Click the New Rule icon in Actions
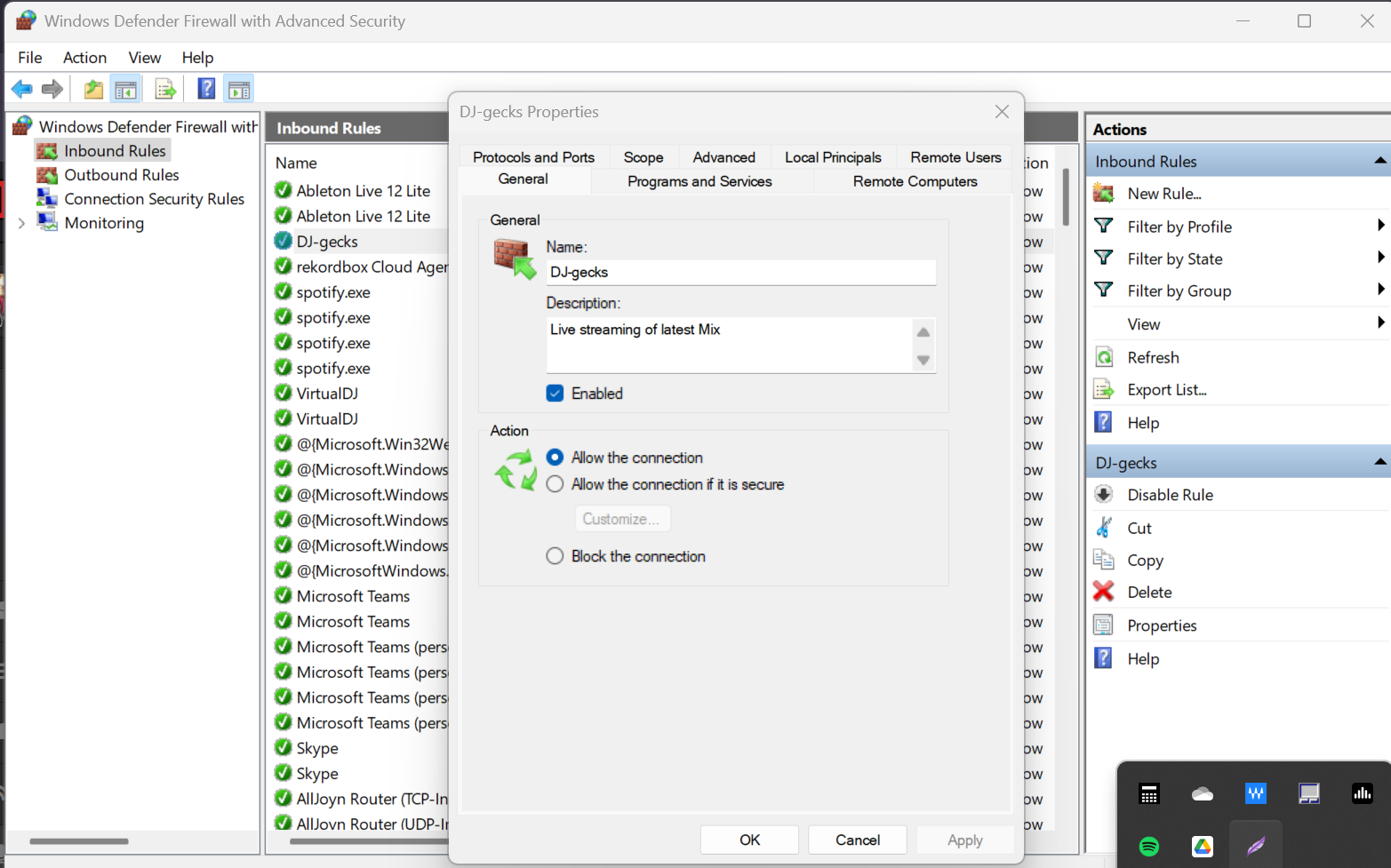This screenshot has width=1391, height=868. 1104,194
